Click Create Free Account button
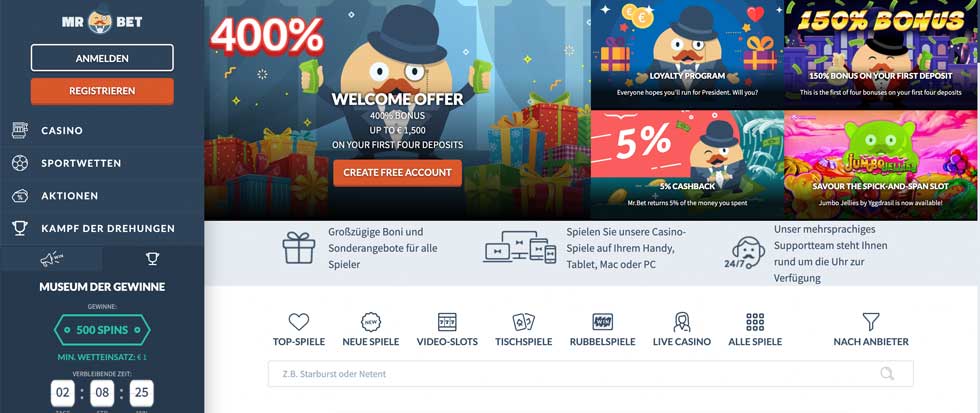The image size is (980, 413). 397,172
